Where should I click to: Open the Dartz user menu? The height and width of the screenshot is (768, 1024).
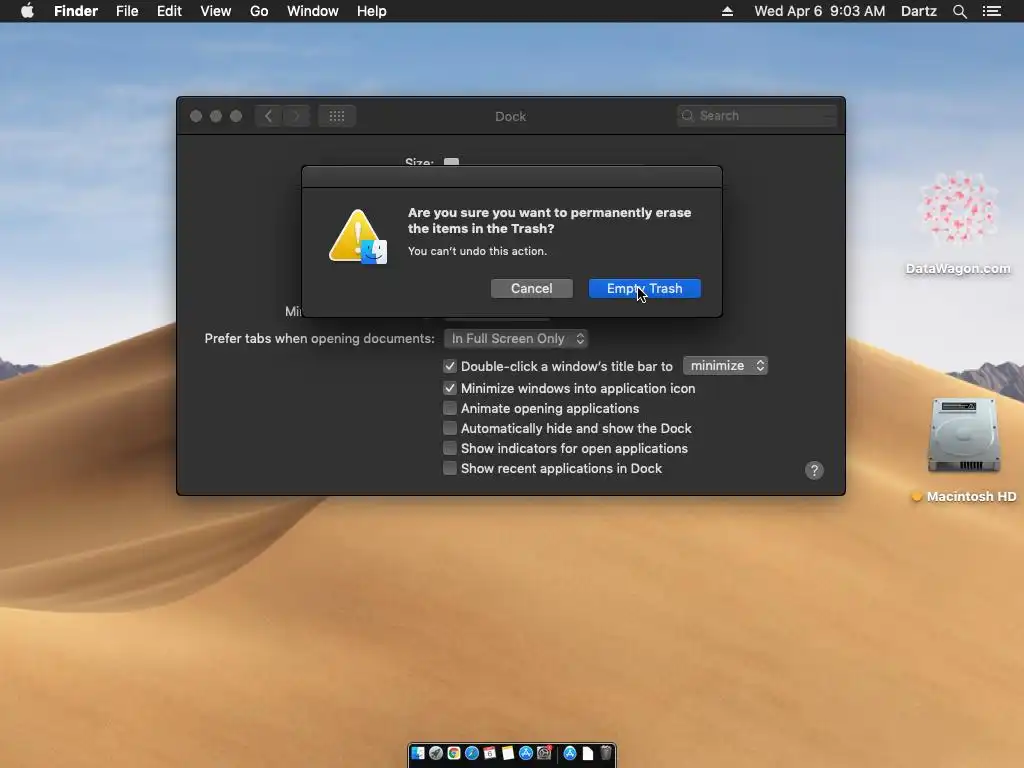coord(919,11)
